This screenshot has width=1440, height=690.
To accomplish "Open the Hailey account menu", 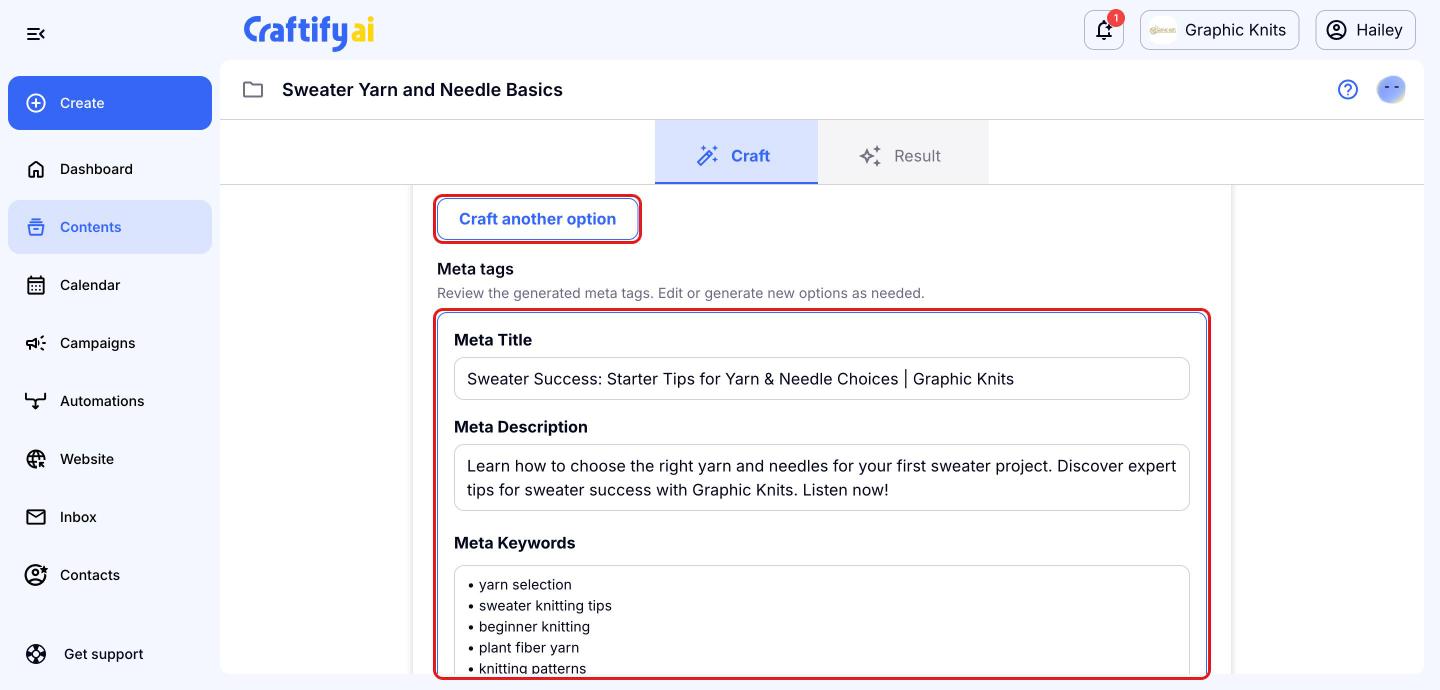I will [1365, 30].
